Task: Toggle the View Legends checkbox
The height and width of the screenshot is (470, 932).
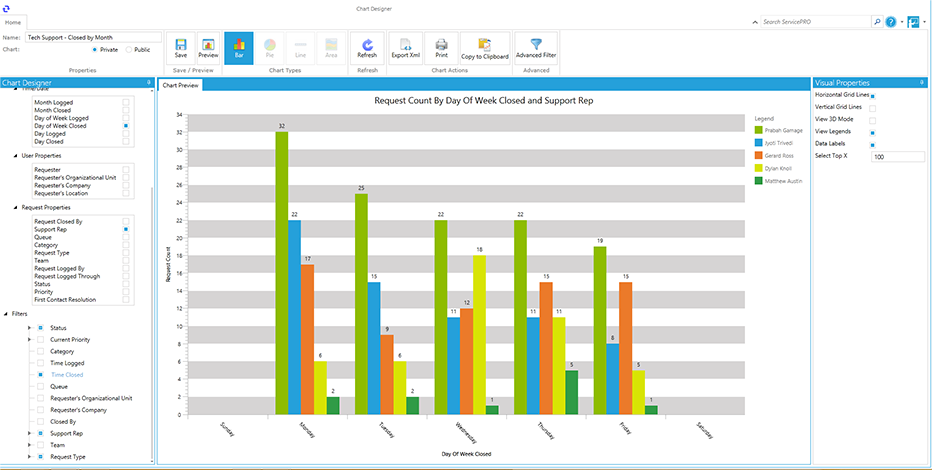Action: [x=873, y=133]
